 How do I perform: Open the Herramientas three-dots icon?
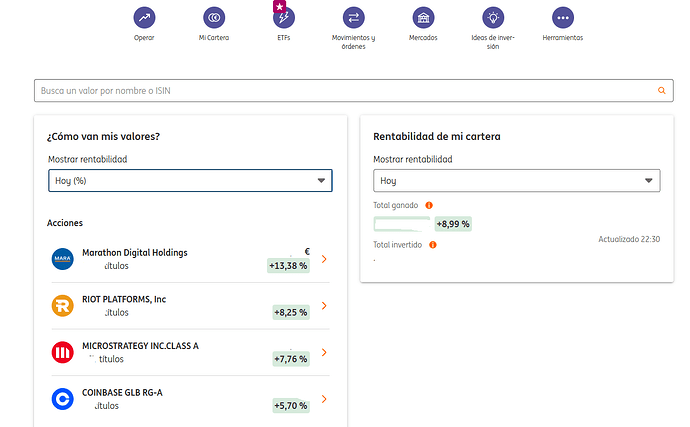click(563, 18)
